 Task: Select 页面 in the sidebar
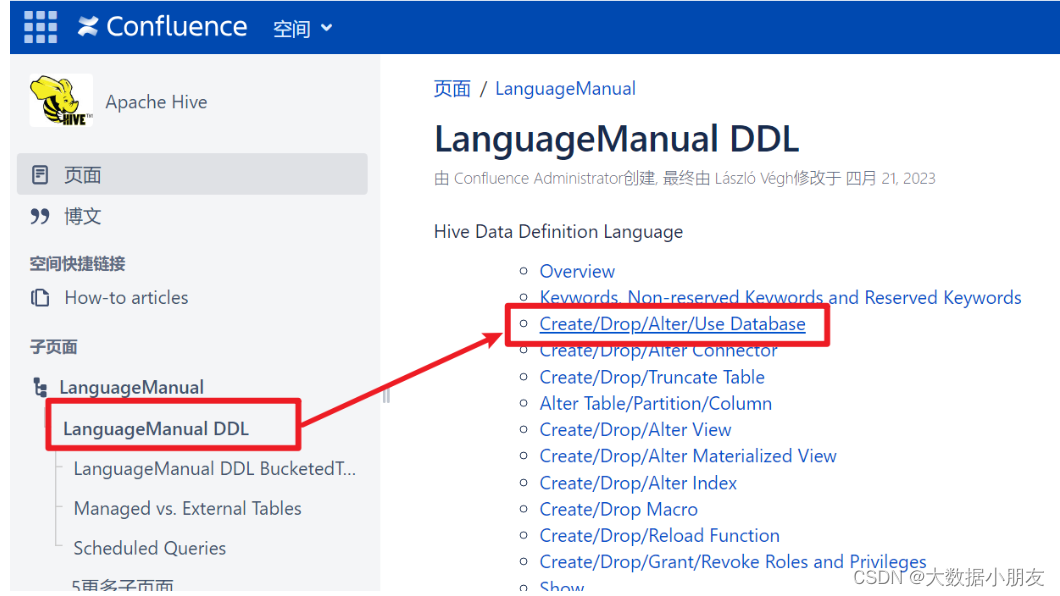click(x=193, y=174)
